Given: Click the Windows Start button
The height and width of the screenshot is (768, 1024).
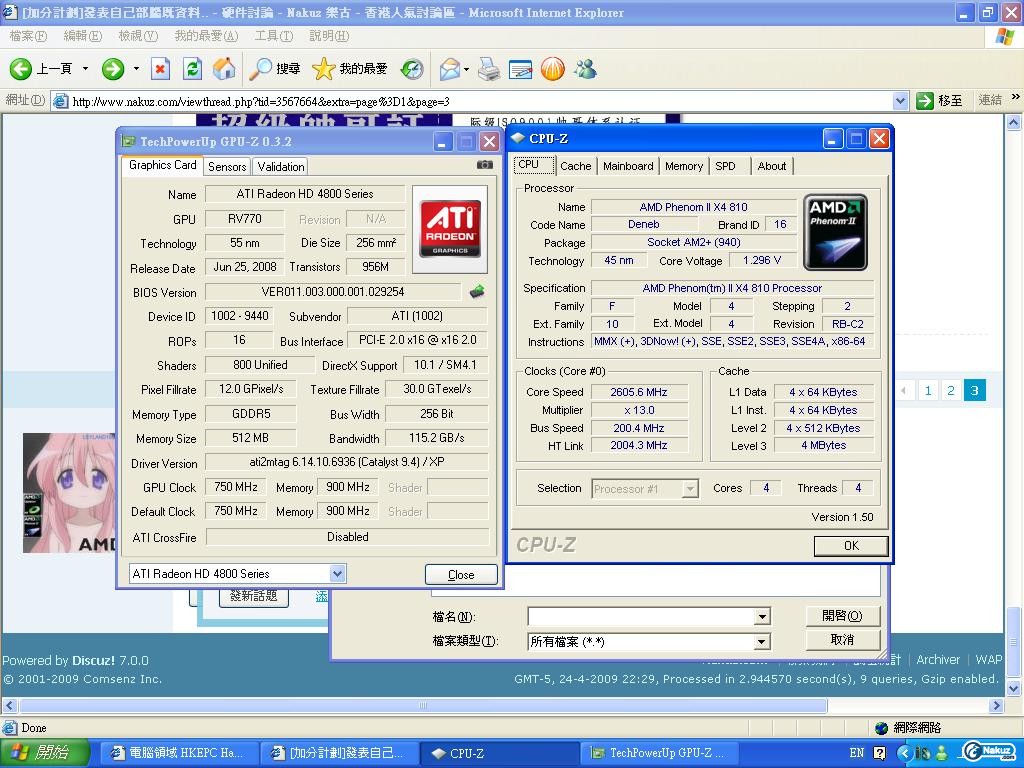Looking at the screenshot, I should click(44, 753).
